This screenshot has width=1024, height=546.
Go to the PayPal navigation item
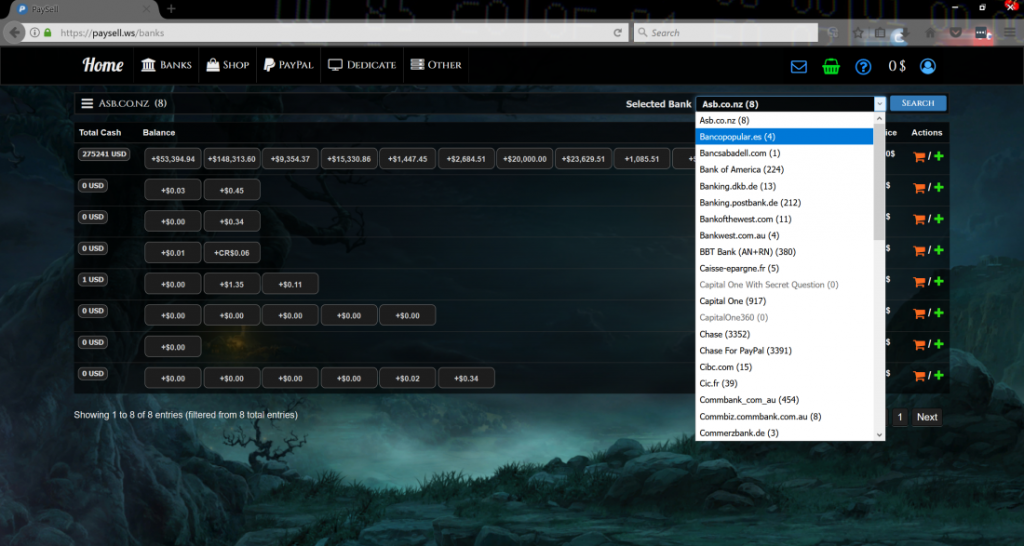point(289,65)
